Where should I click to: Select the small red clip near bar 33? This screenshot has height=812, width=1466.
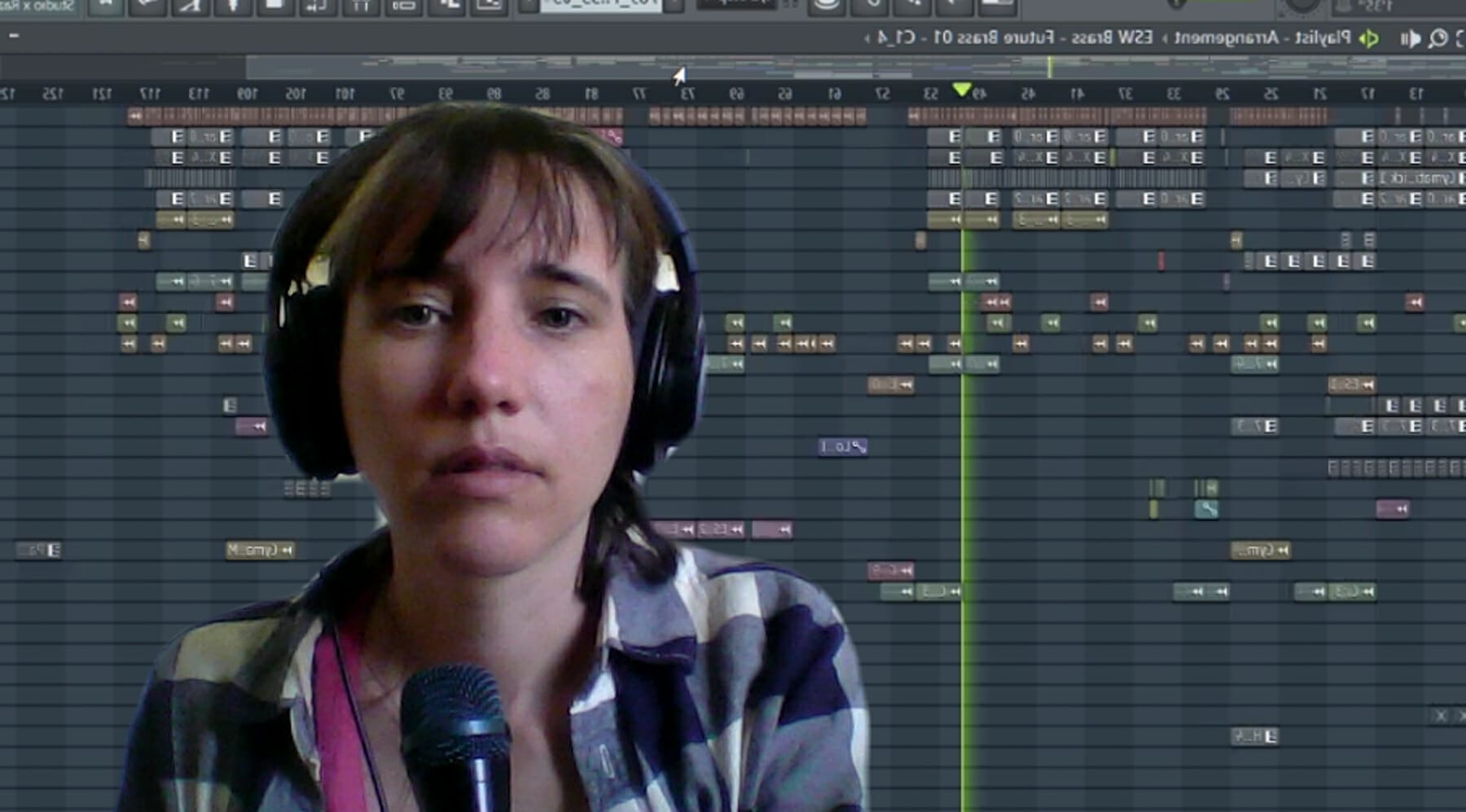click(x=1161, y=261)
